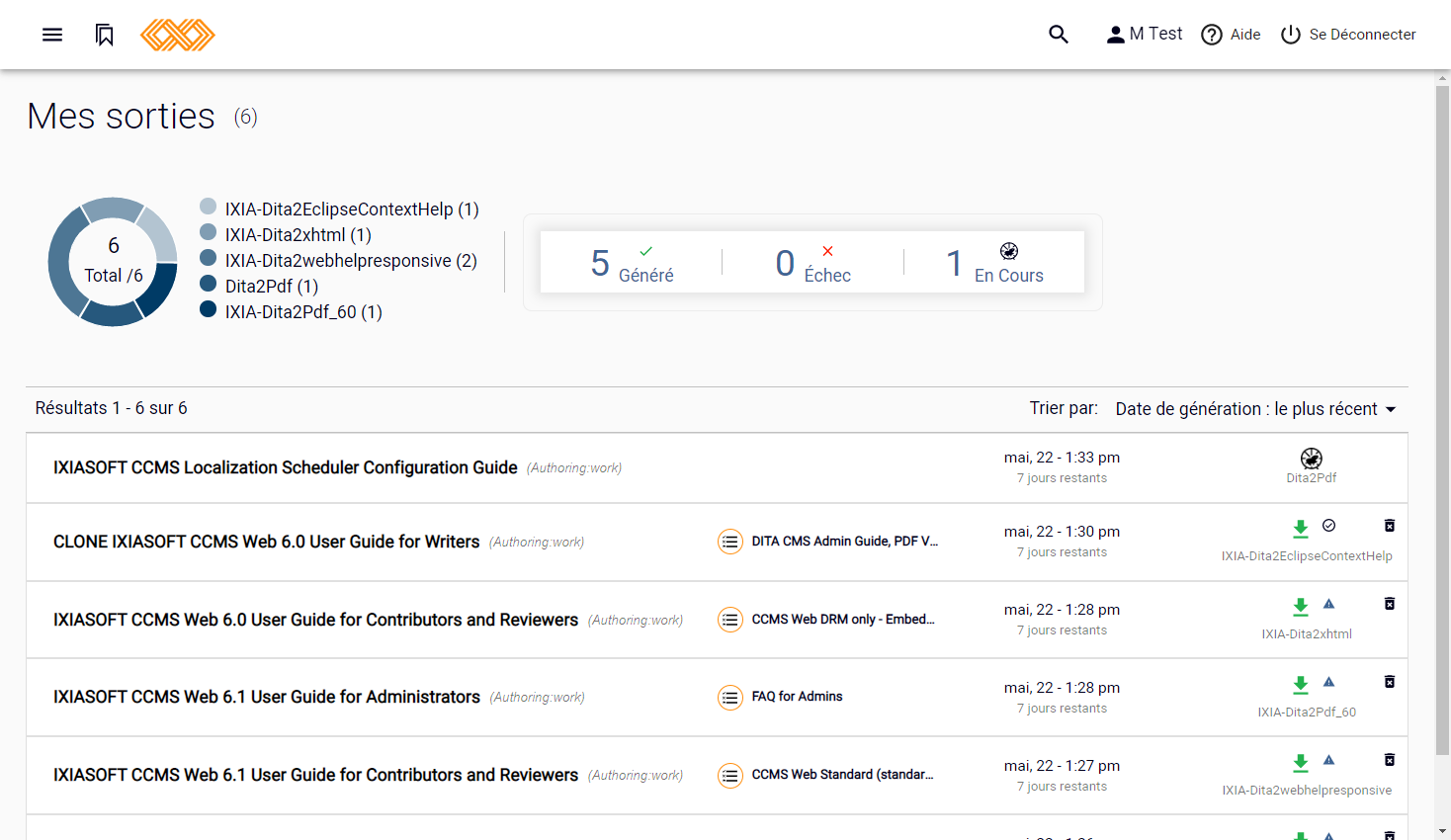
Task: Download the IXIA-Dita2Pdf_60 output
Action: click(1301, 685)
